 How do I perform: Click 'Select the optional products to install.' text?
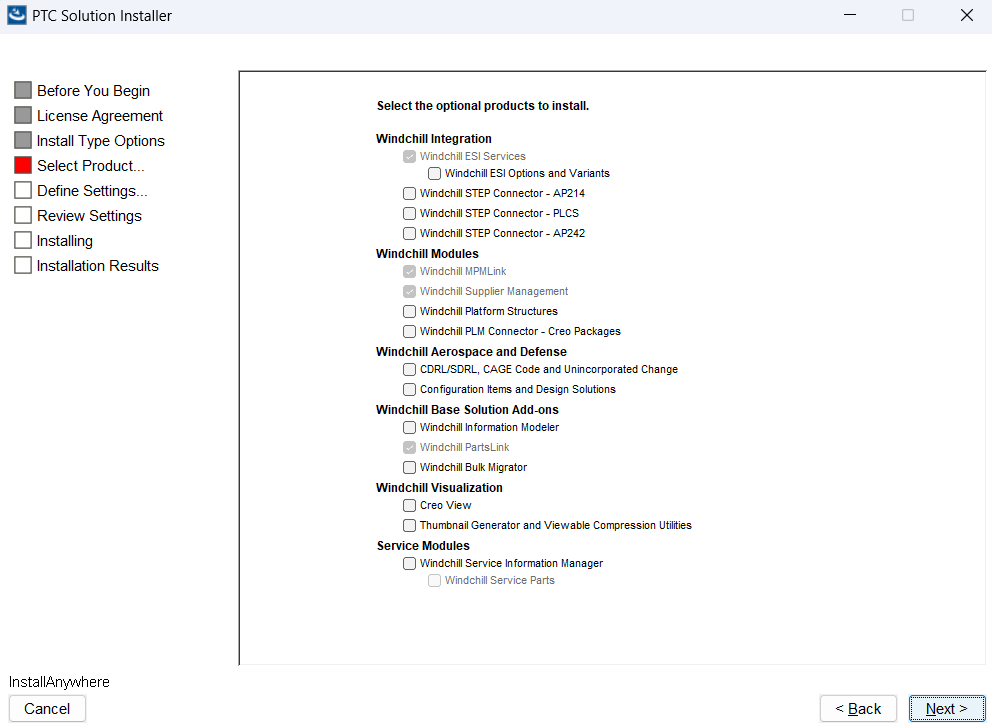(x=483, y=106)
